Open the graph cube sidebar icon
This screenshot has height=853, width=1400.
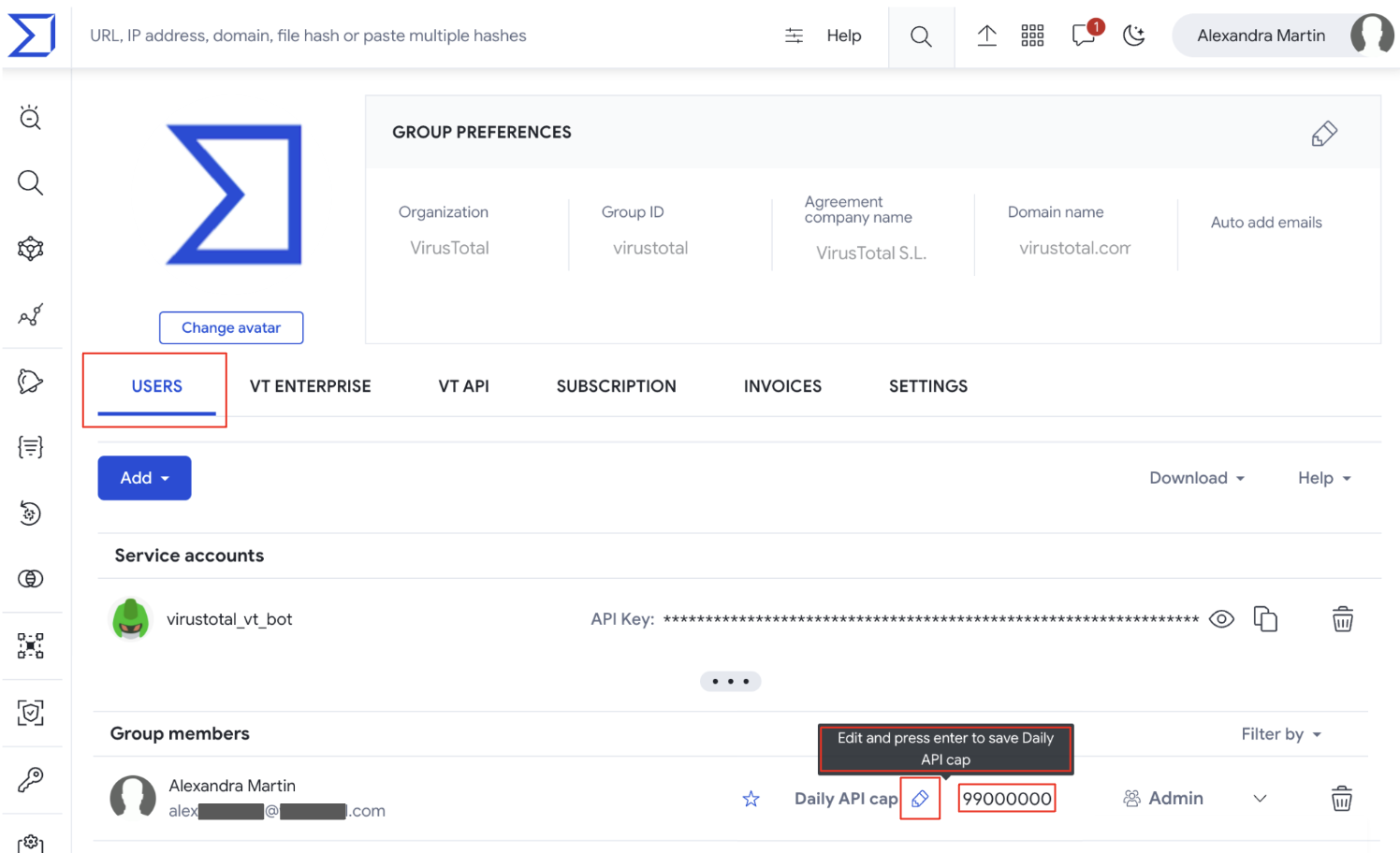point(31,249)
